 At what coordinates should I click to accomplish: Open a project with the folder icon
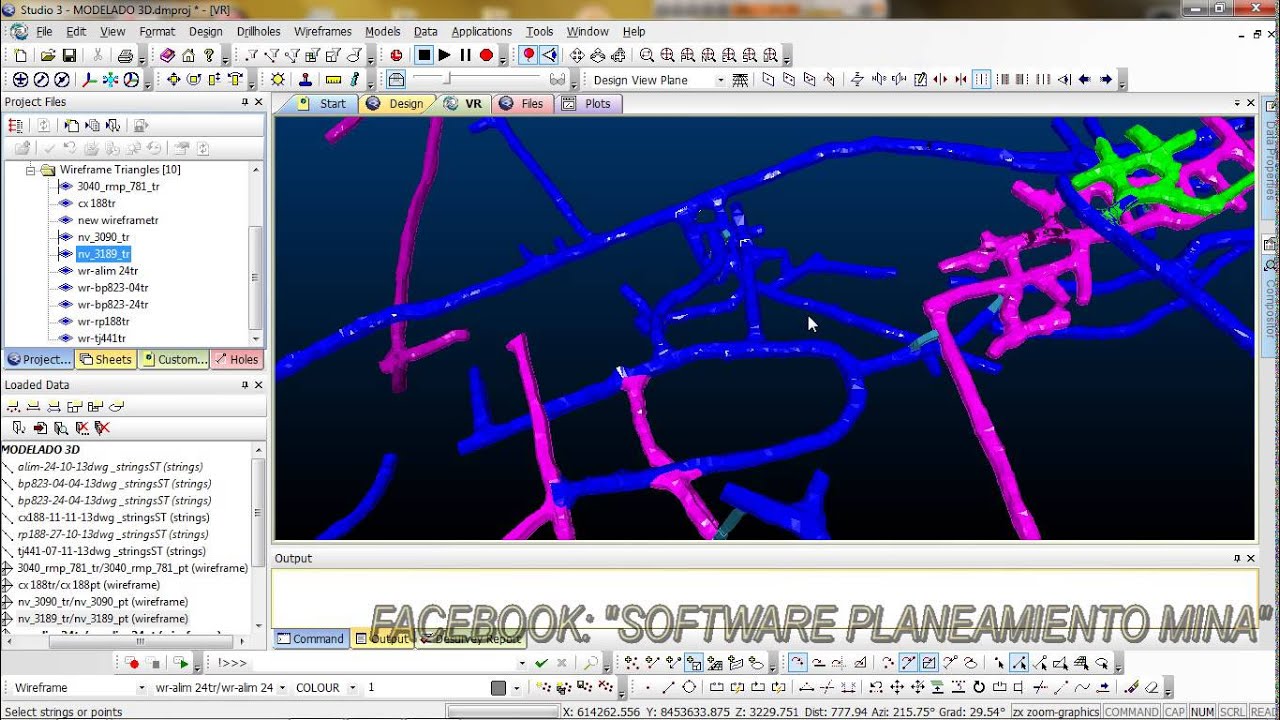point(48,55)
